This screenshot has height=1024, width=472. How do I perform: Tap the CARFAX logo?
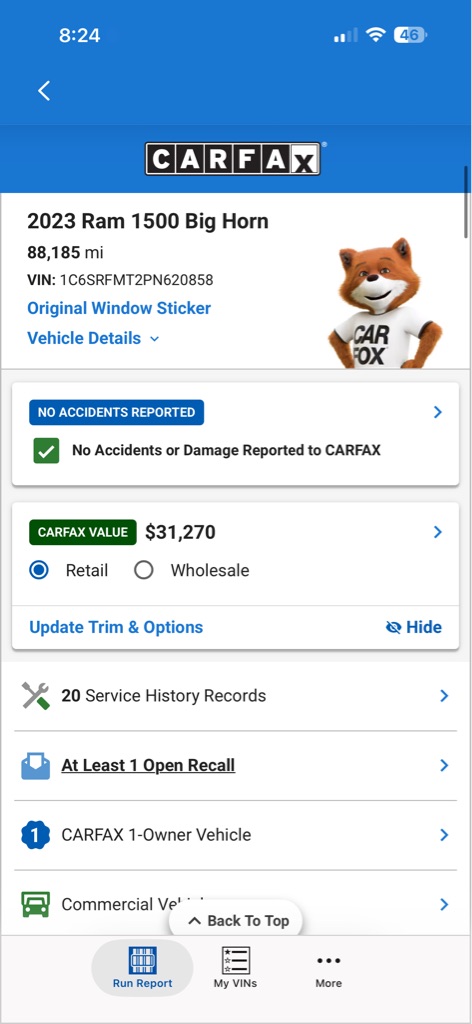[233, 159]
